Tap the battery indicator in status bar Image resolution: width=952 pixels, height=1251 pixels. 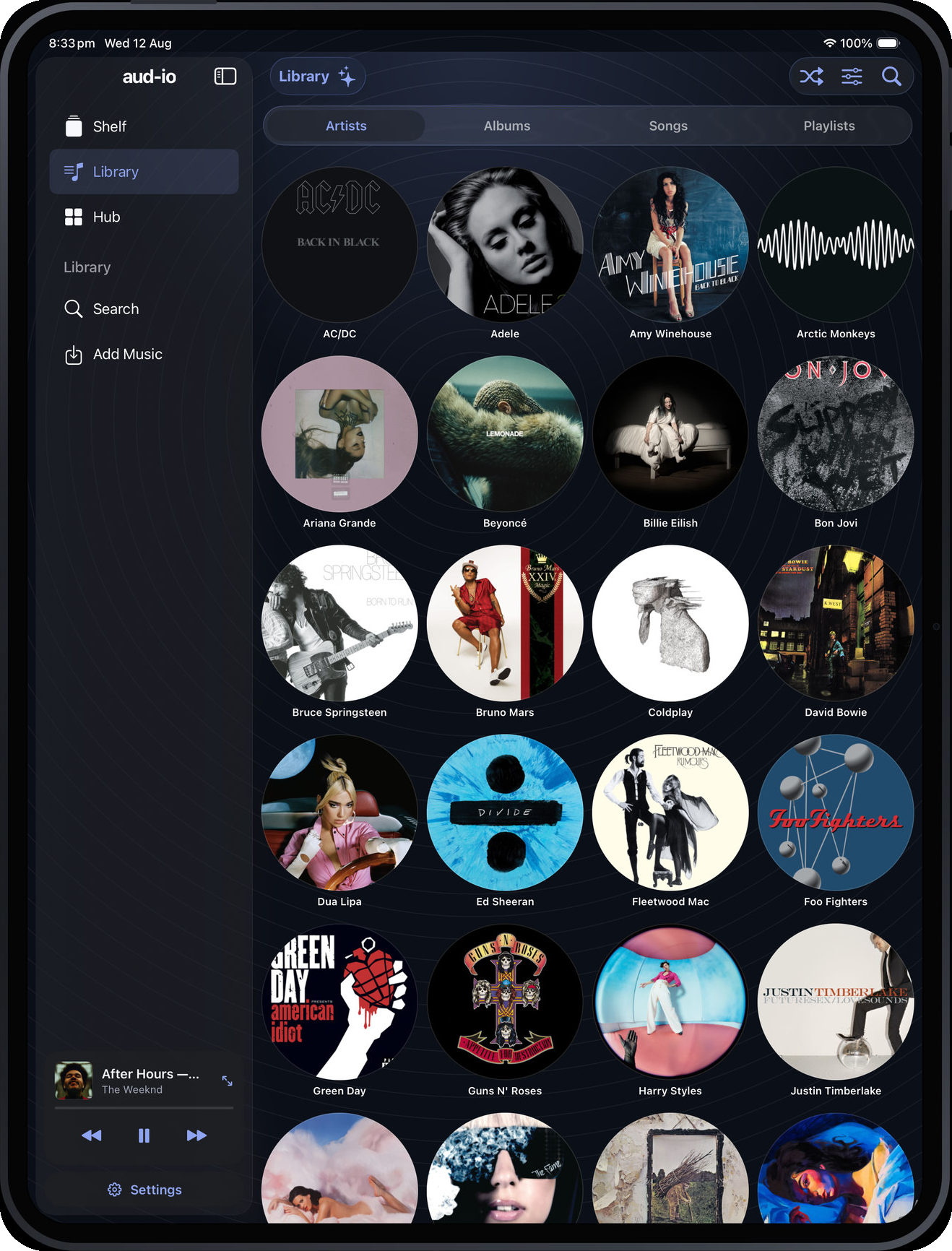click(888, 43)
